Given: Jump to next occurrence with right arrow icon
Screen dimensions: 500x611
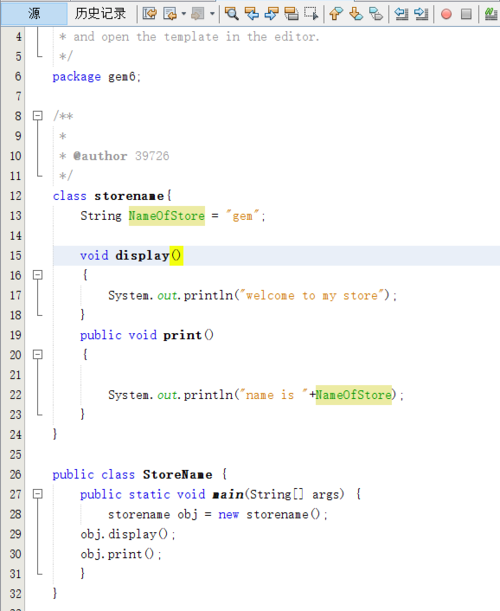Looking at the screenshot, I should coord(272,14).
